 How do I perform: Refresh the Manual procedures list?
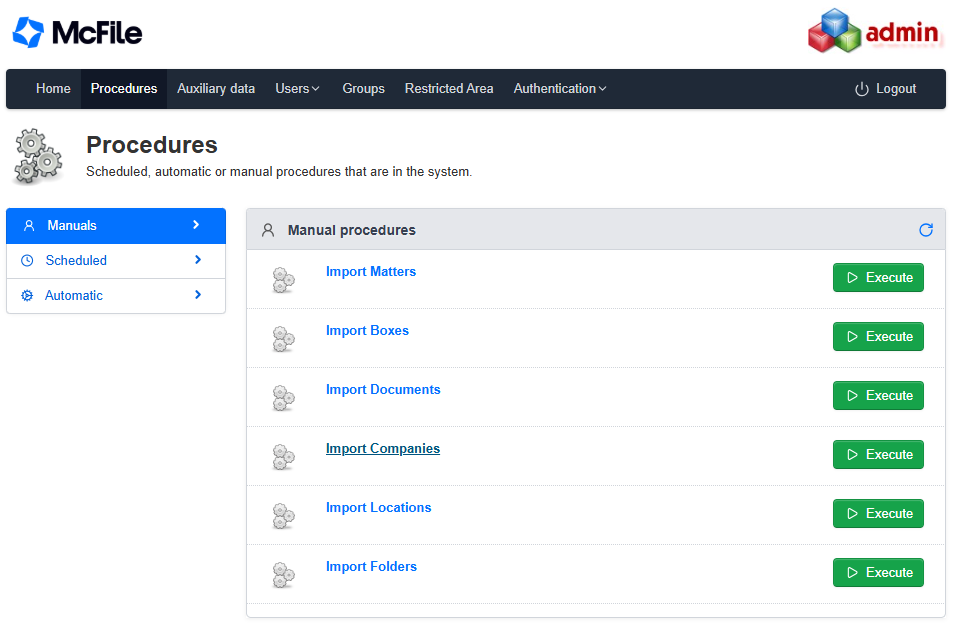[x=926, y=230]
